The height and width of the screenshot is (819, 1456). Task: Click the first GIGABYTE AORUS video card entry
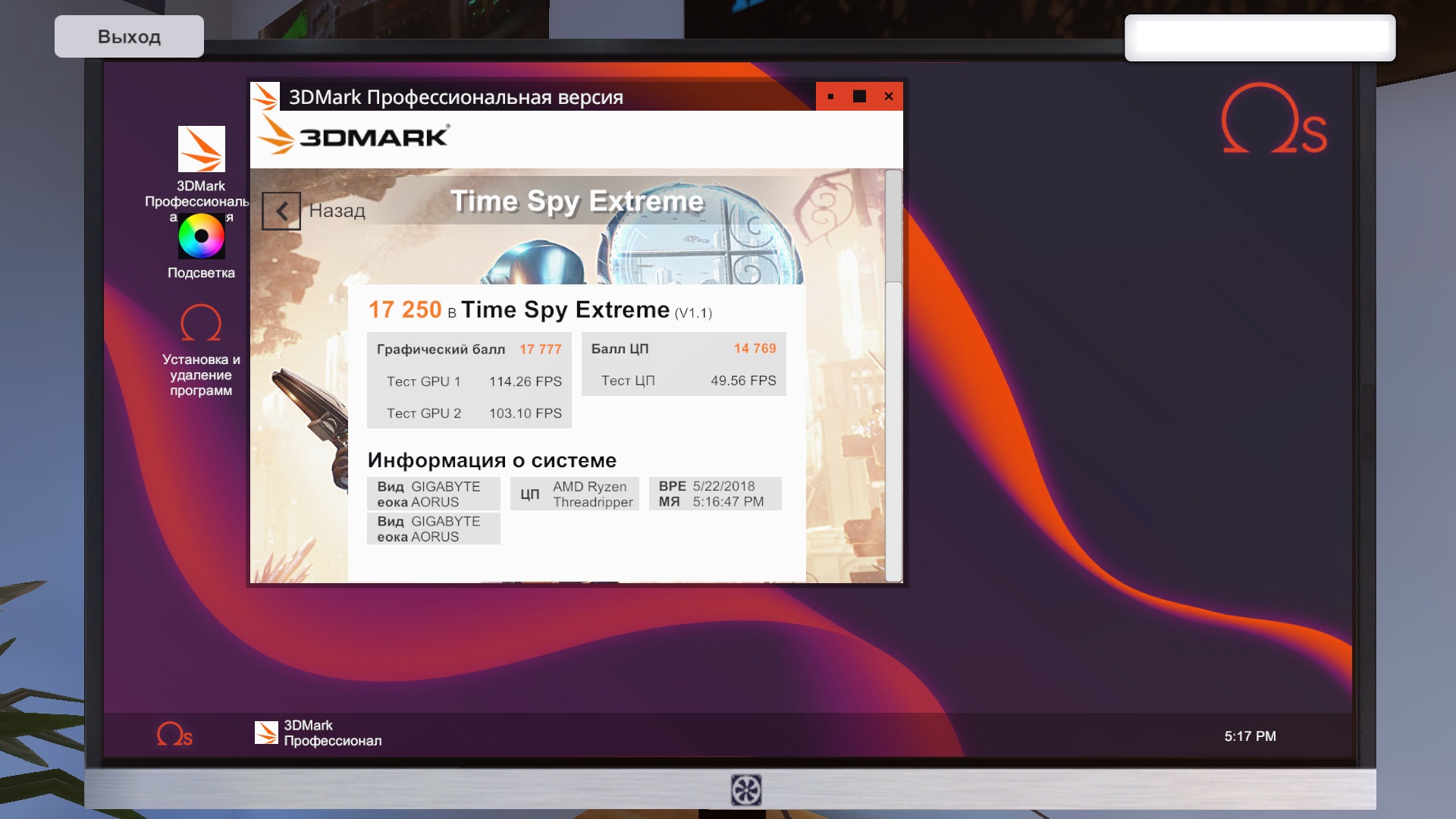[x=434, y=494]
